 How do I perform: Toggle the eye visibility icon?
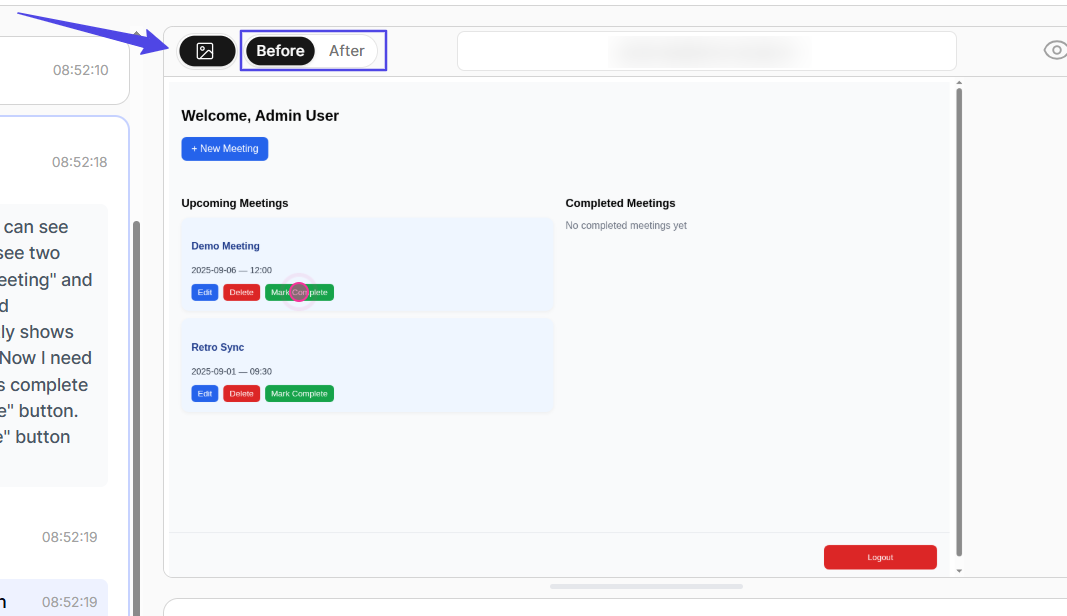click(1055, 50)
